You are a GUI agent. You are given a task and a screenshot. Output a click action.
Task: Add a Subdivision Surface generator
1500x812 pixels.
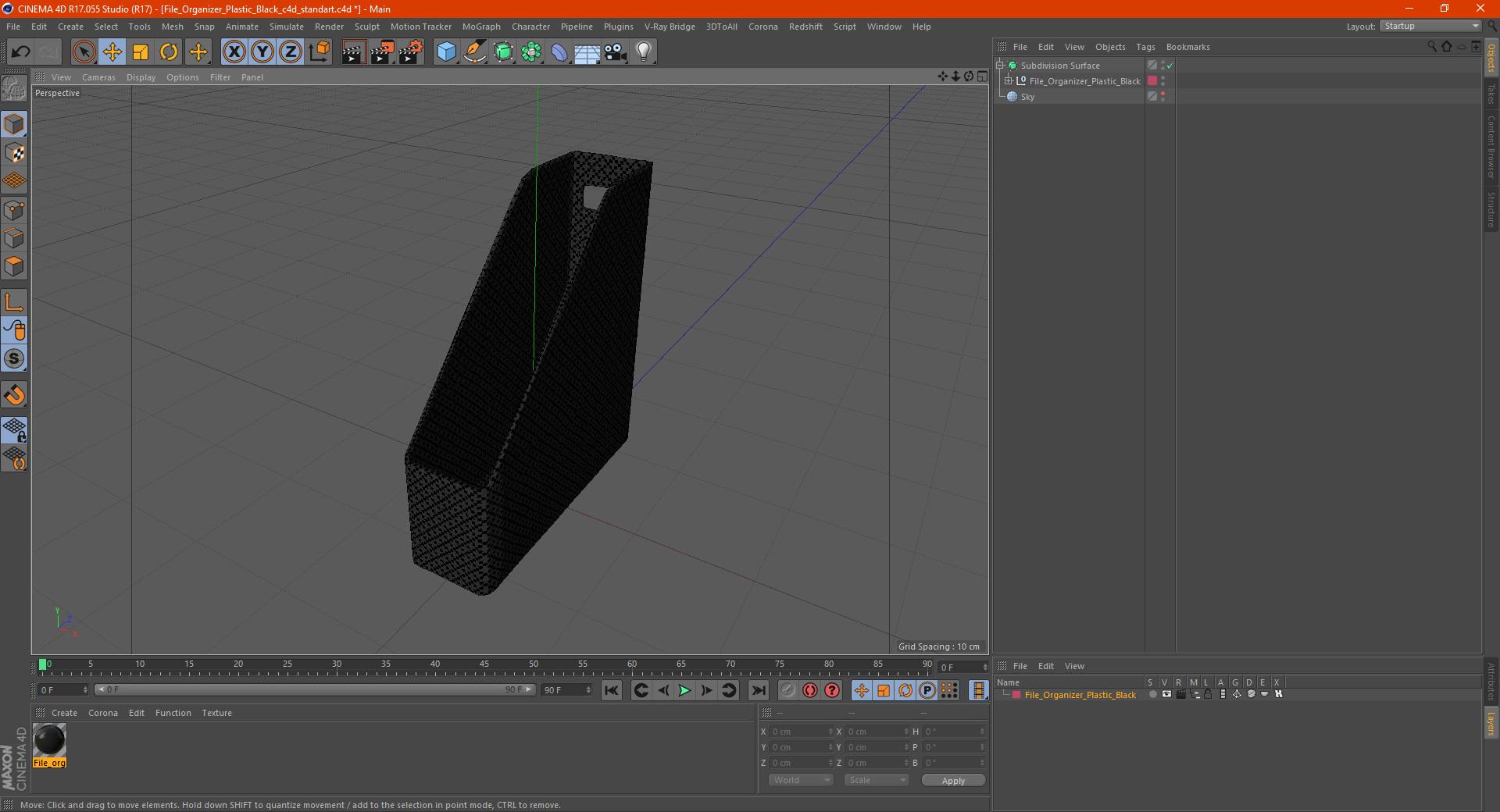tap(503, 52)
